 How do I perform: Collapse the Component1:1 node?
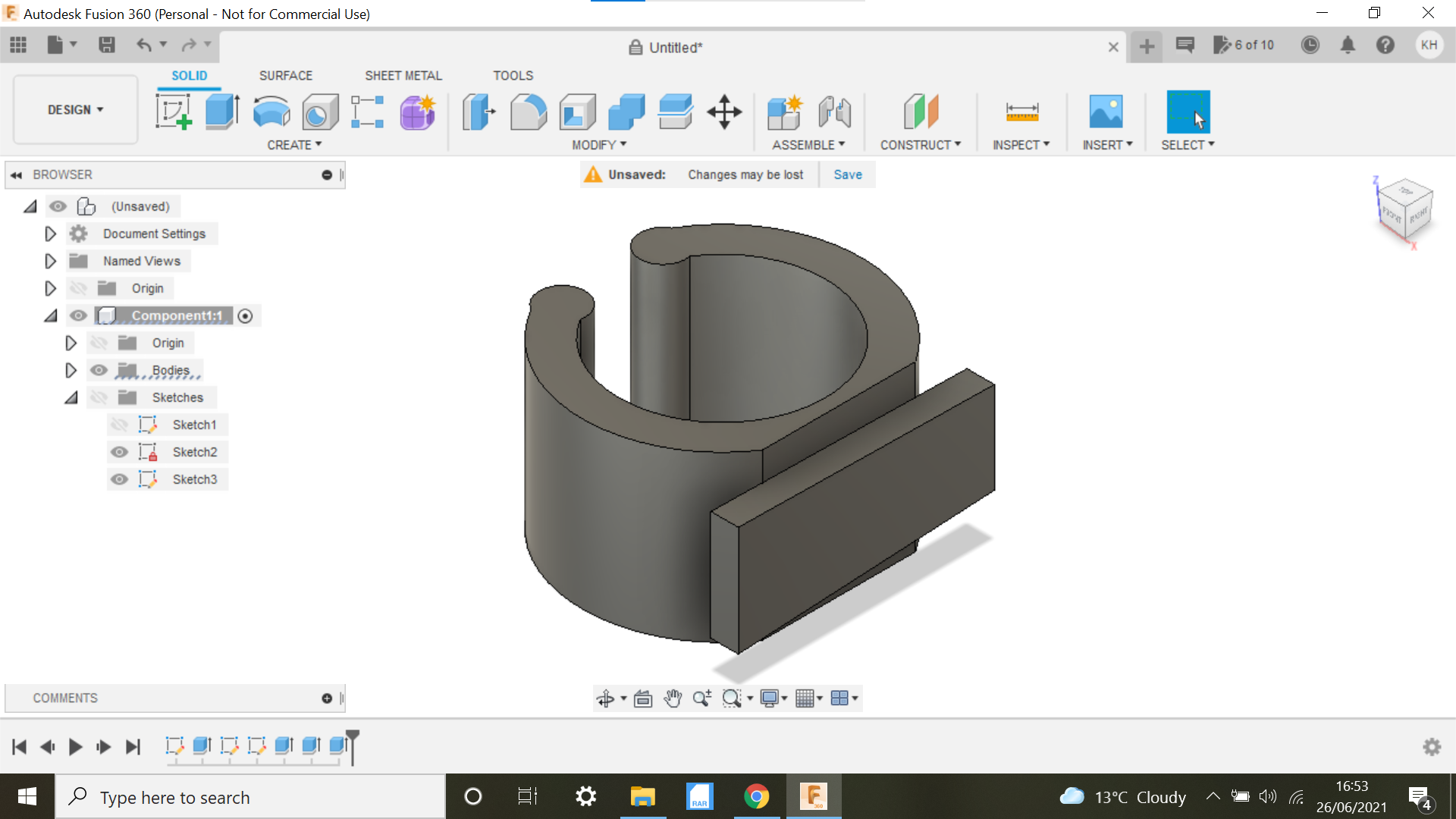pos(50,315)
